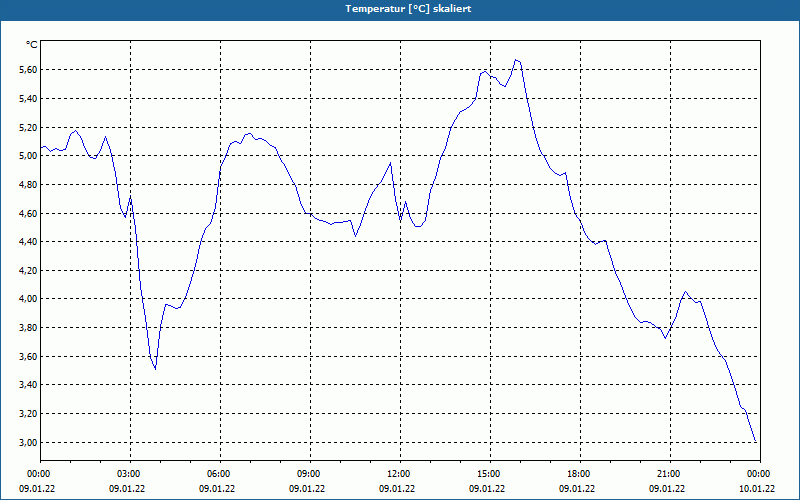Click the 18:00 time label

580,474
